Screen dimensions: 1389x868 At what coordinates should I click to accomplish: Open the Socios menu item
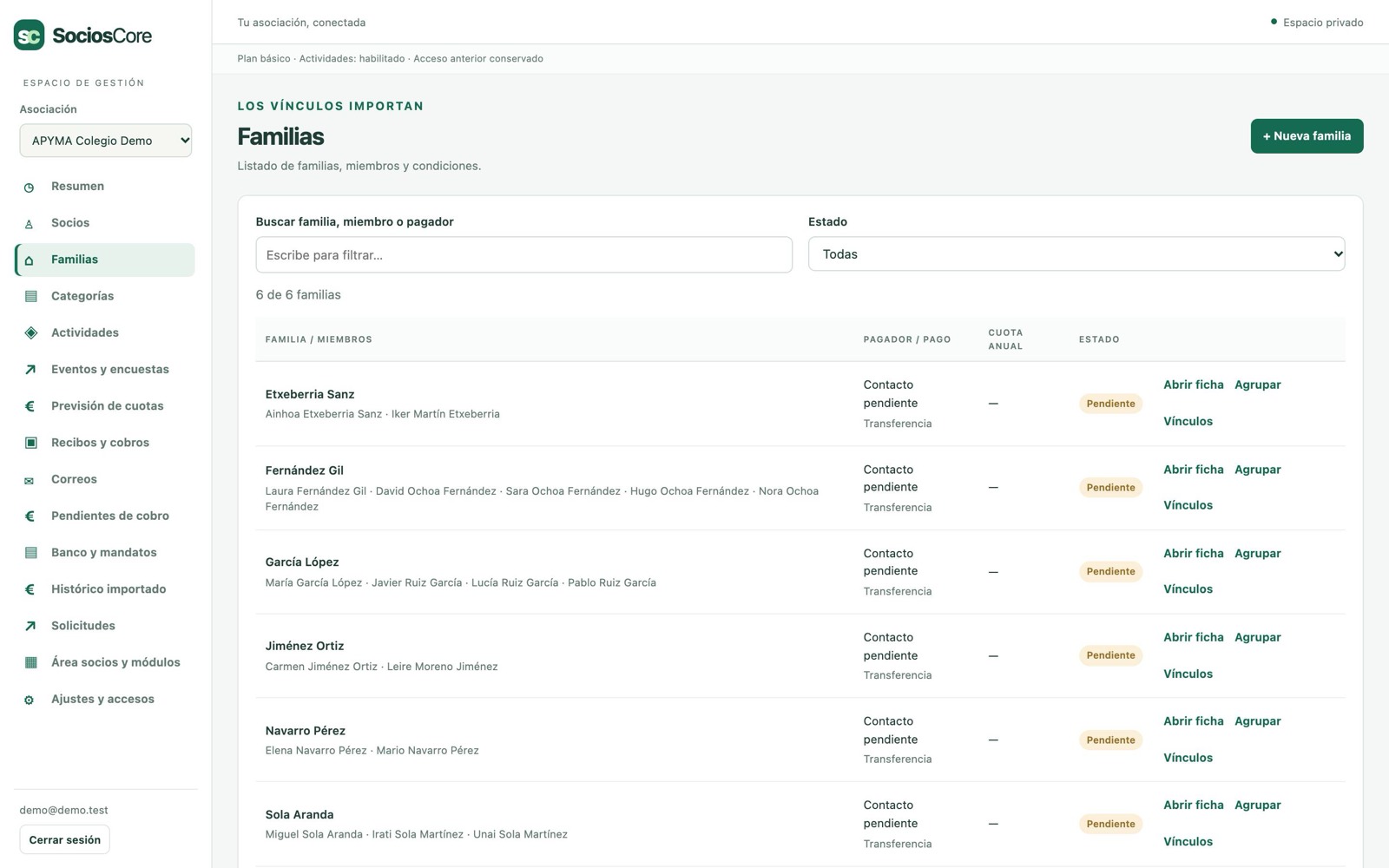pyautogui.click(x=105, y=223)
